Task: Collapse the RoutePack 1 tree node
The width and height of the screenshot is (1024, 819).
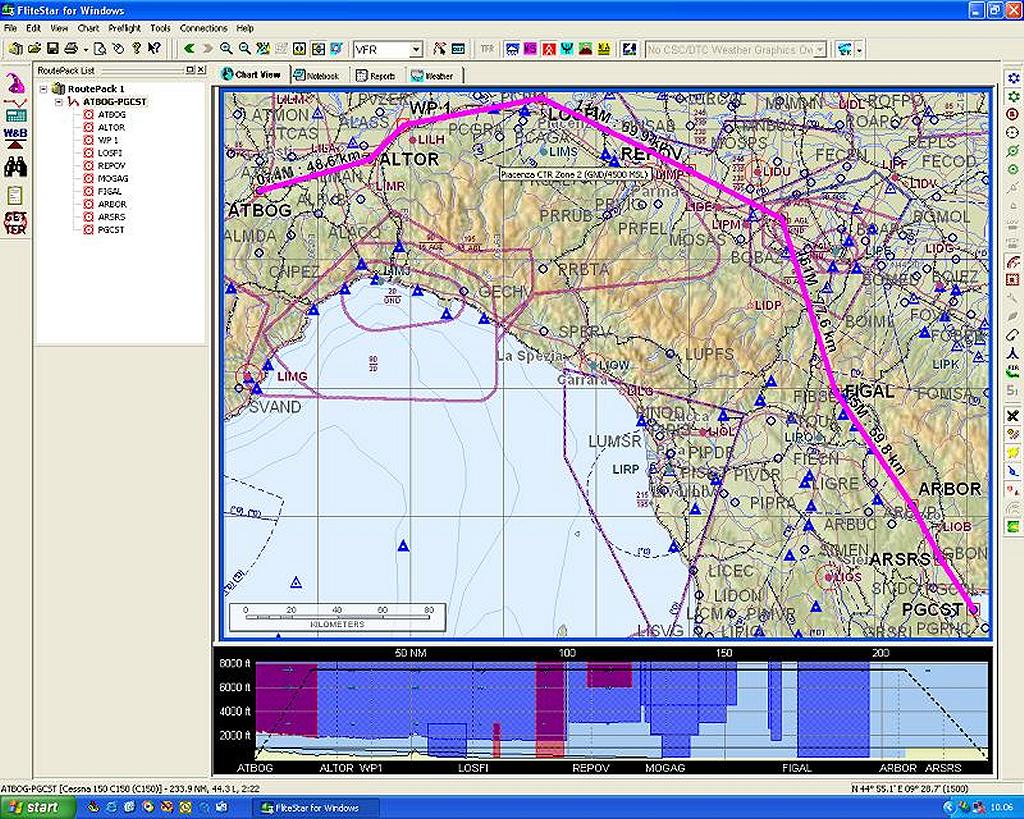Action: pos(44,89)
